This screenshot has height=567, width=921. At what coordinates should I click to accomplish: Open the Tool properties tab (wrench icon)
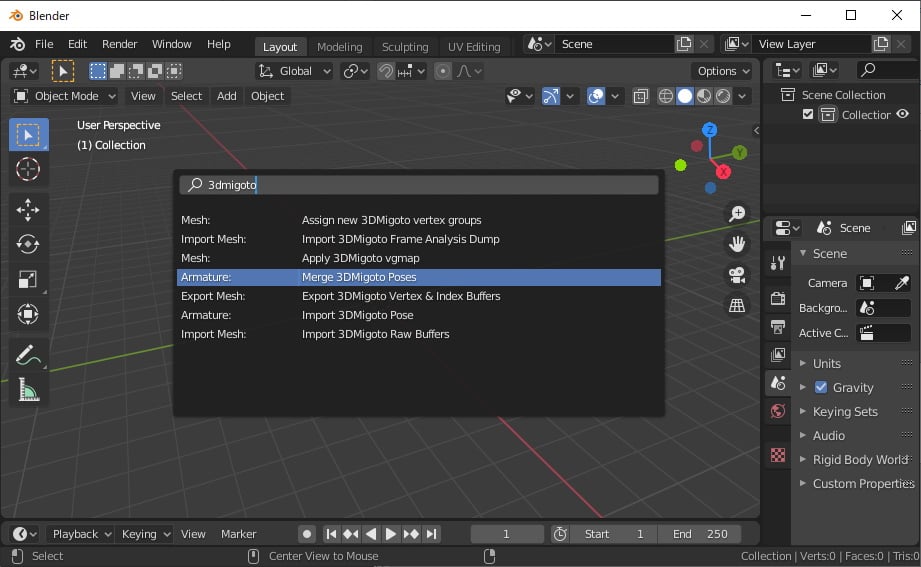coord(778,263)
